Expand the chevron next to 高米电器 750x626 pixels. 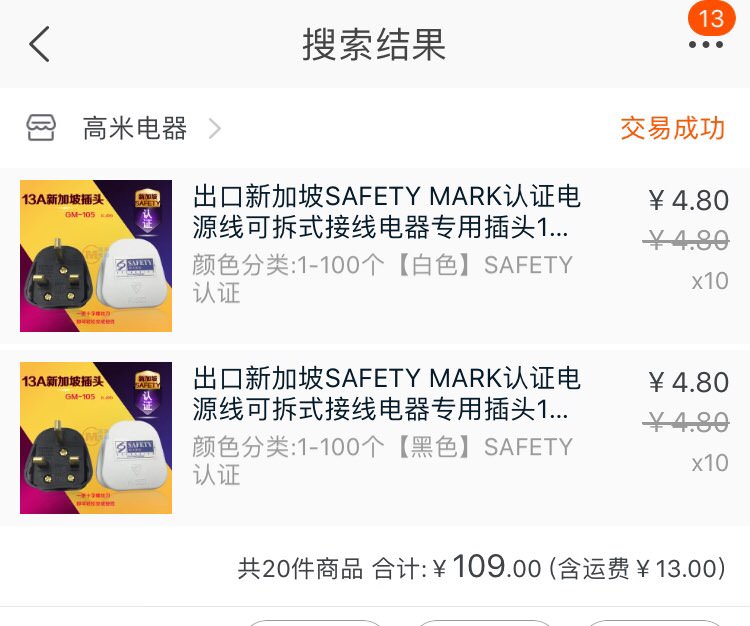click(214, 128)
